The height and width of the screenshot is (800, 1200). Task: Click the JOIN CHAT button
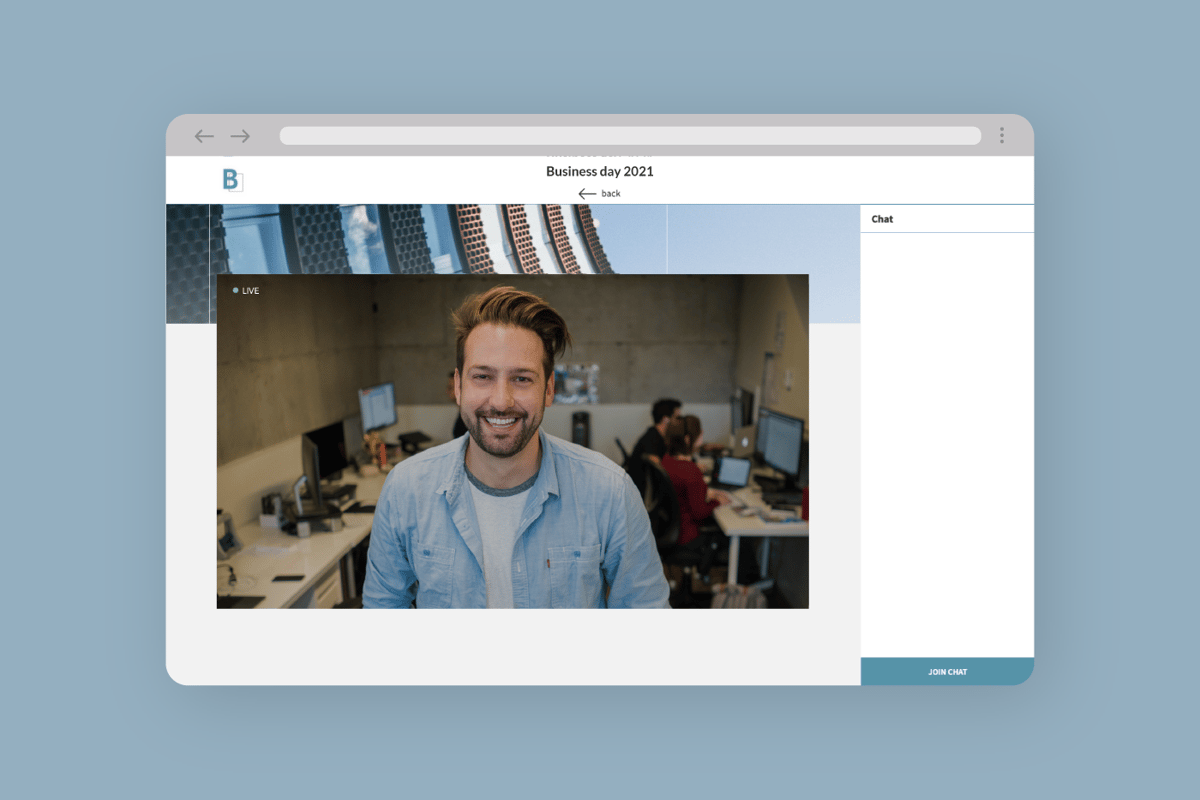(947, 672)
